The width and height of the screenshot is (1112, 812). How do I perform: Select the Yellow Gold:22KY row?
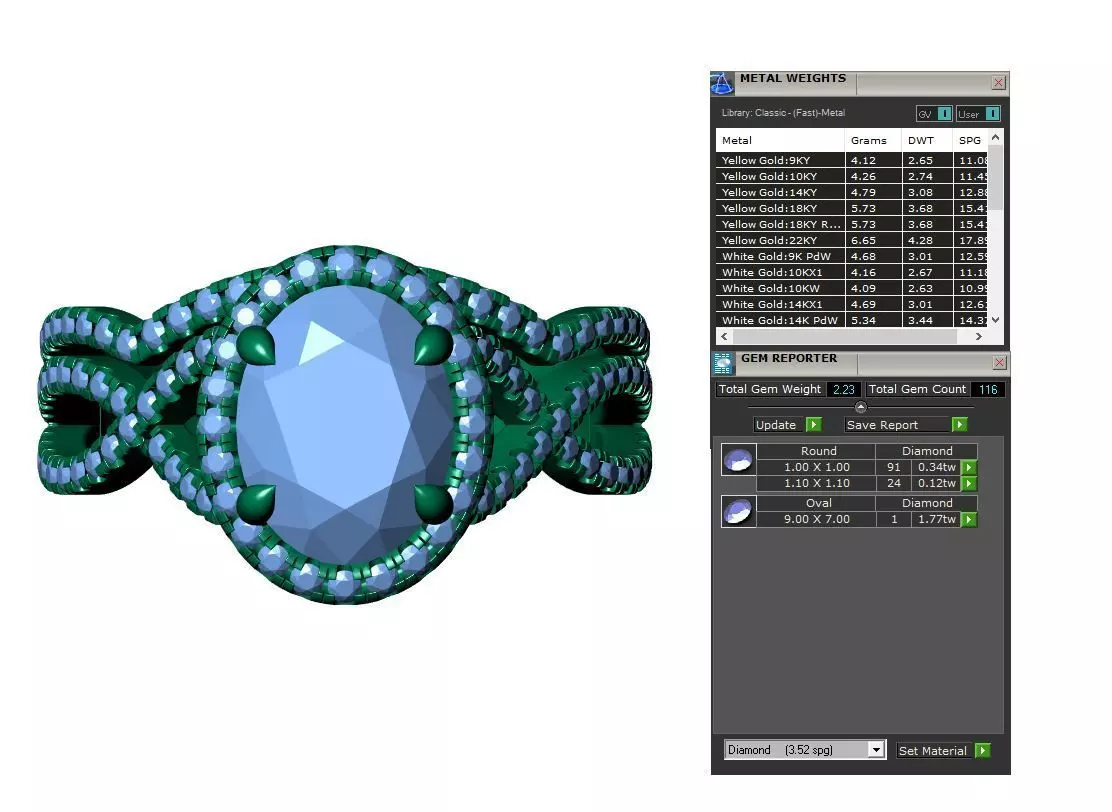coord(852,240)
